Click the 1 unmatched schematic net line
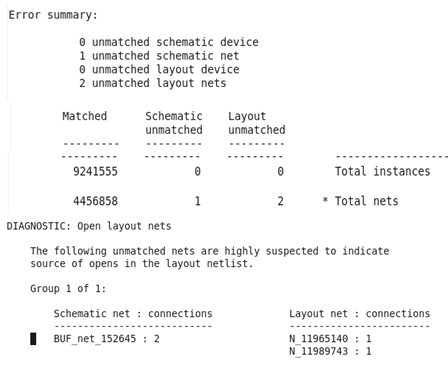The width and height of the screenshot is (448, 372). click(x=159, y=56)
